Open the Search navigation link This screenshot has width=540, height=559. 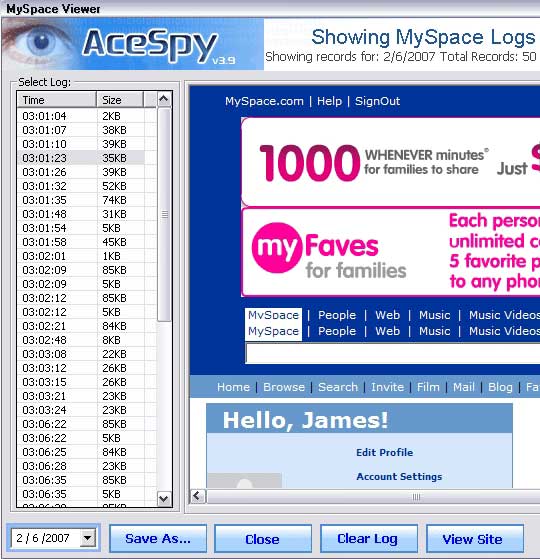[338, 387]
